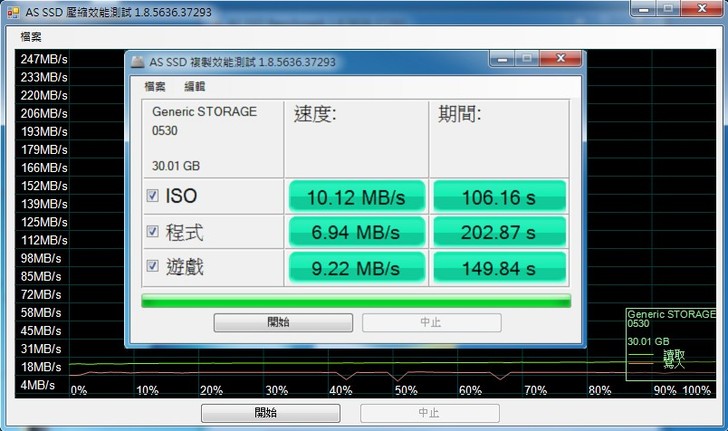The height and width of the screenshot is (431, 728).
Task: Toggle the ISO checkbox
Action: coord(152,196)
